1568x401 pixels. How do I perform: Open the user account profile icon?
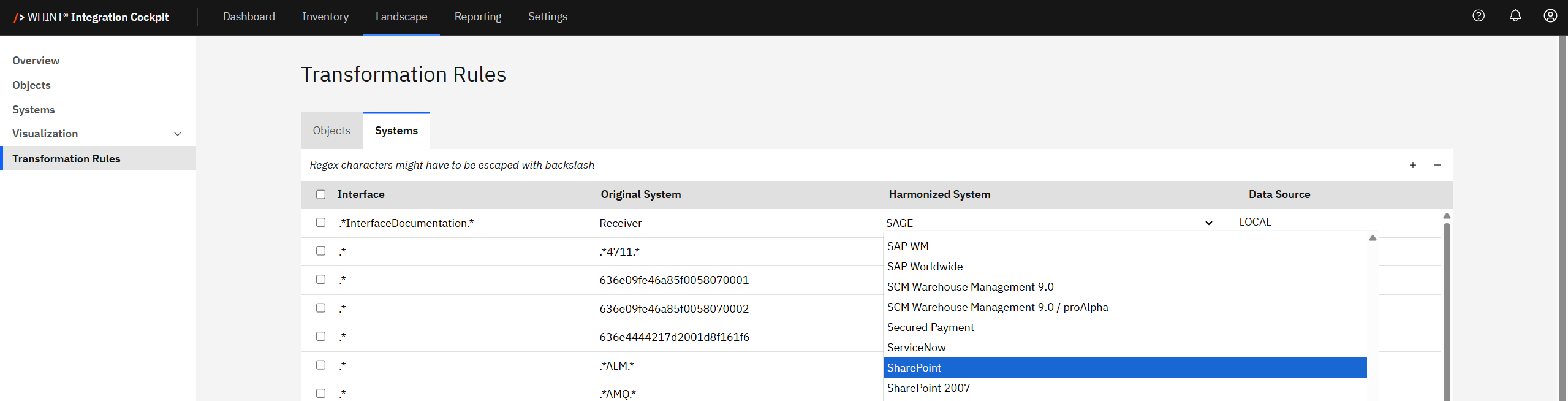tap(1550, 16)
